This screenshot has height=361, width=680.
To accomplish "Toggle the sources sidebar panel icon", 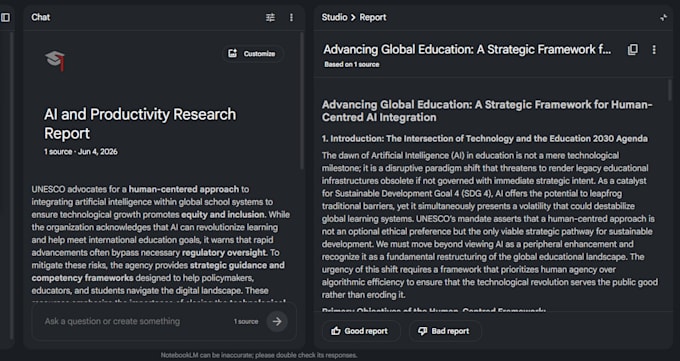I will point(5,17).
